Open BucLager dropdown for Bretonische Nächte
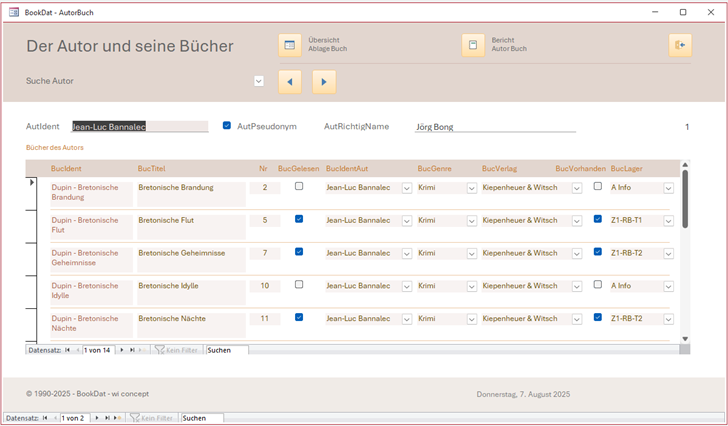Viewport: 728px width, 426px height. pyautogui.click(x=668, y=319)
